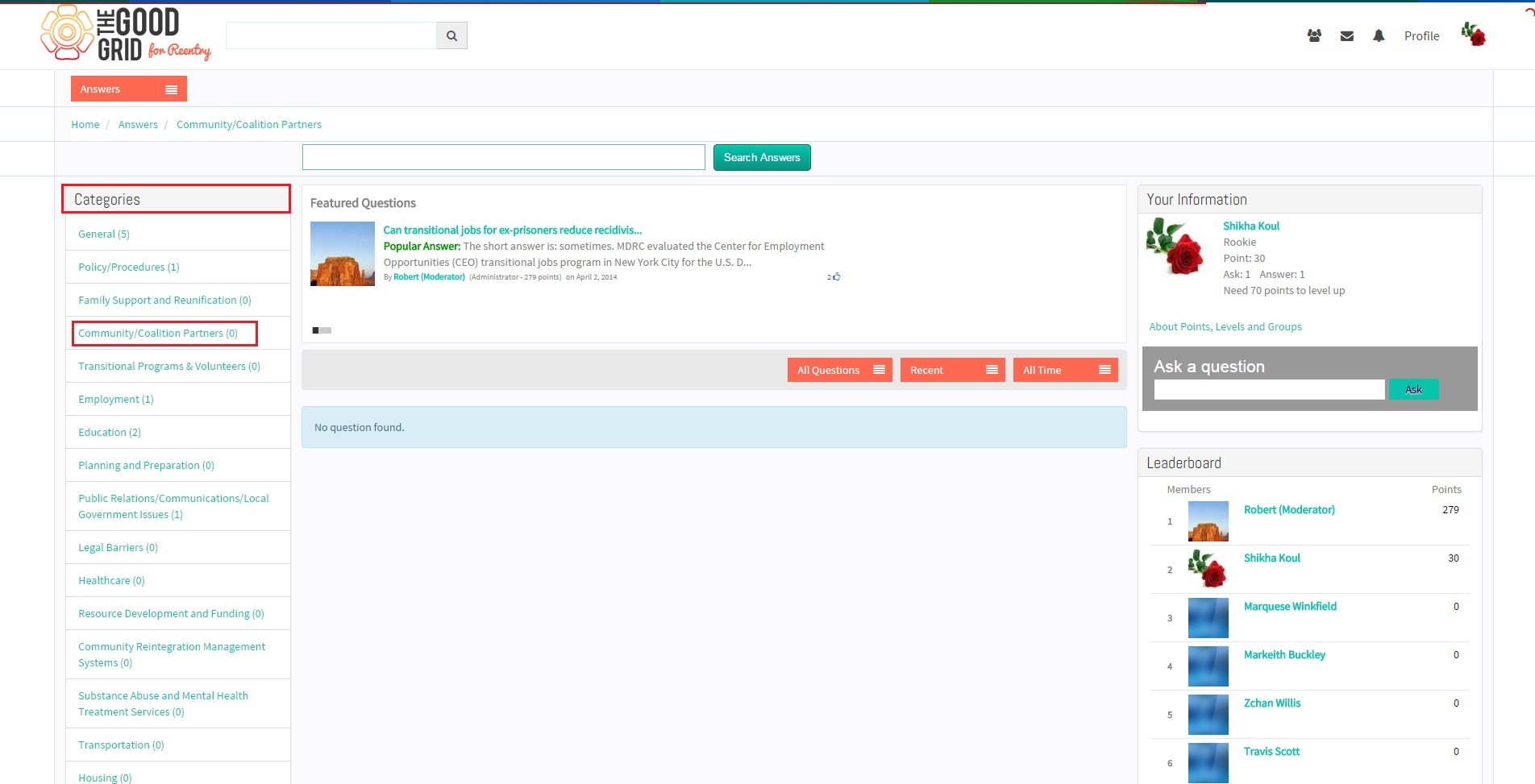The height and width of the screenshot is (784, 1535).
Task: Select the Employment (1) category
Action: (x=115, y=399)
